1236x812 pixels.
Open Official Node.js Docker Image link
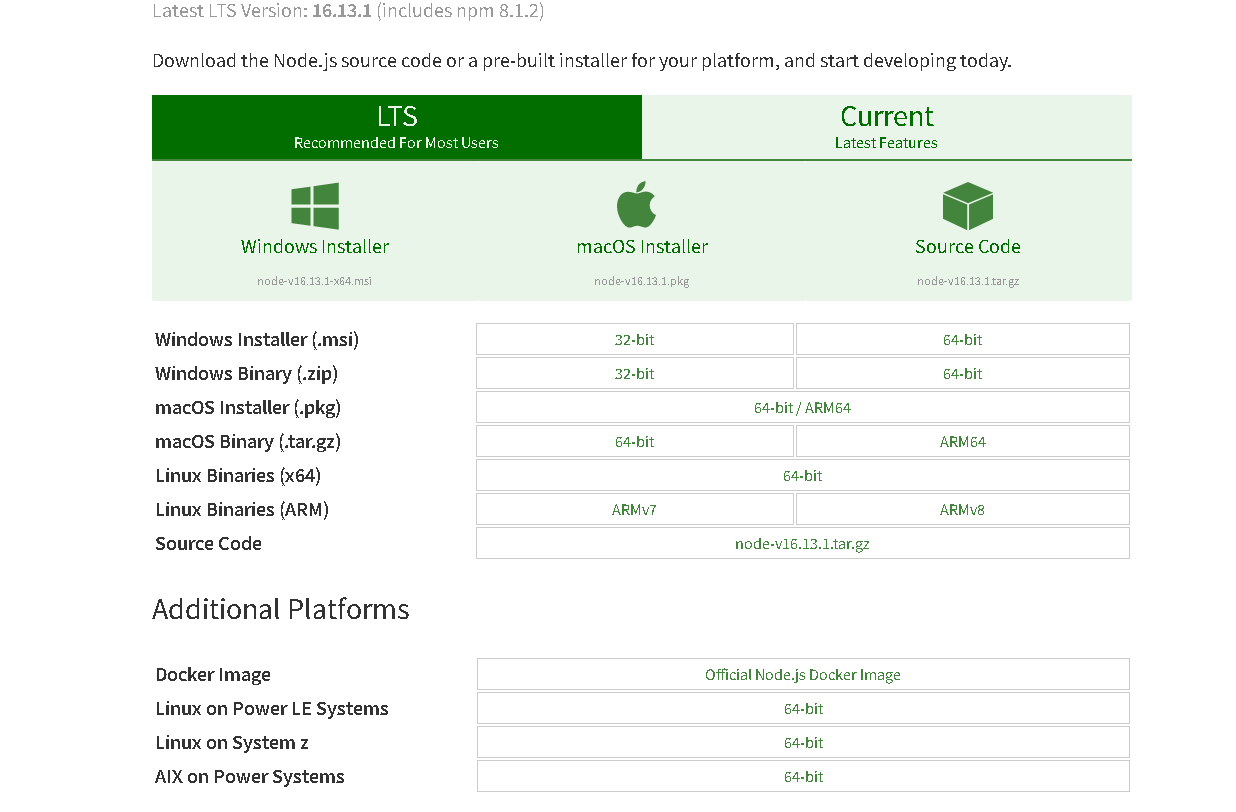pyautogui.click(x=803, y=675)
